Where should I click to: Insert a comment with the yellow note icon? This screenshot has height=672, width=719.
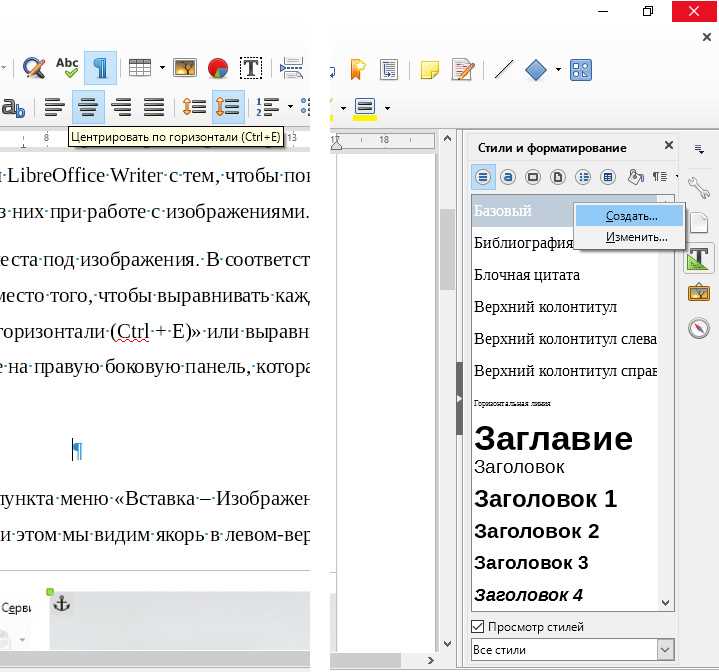point(430,70)
